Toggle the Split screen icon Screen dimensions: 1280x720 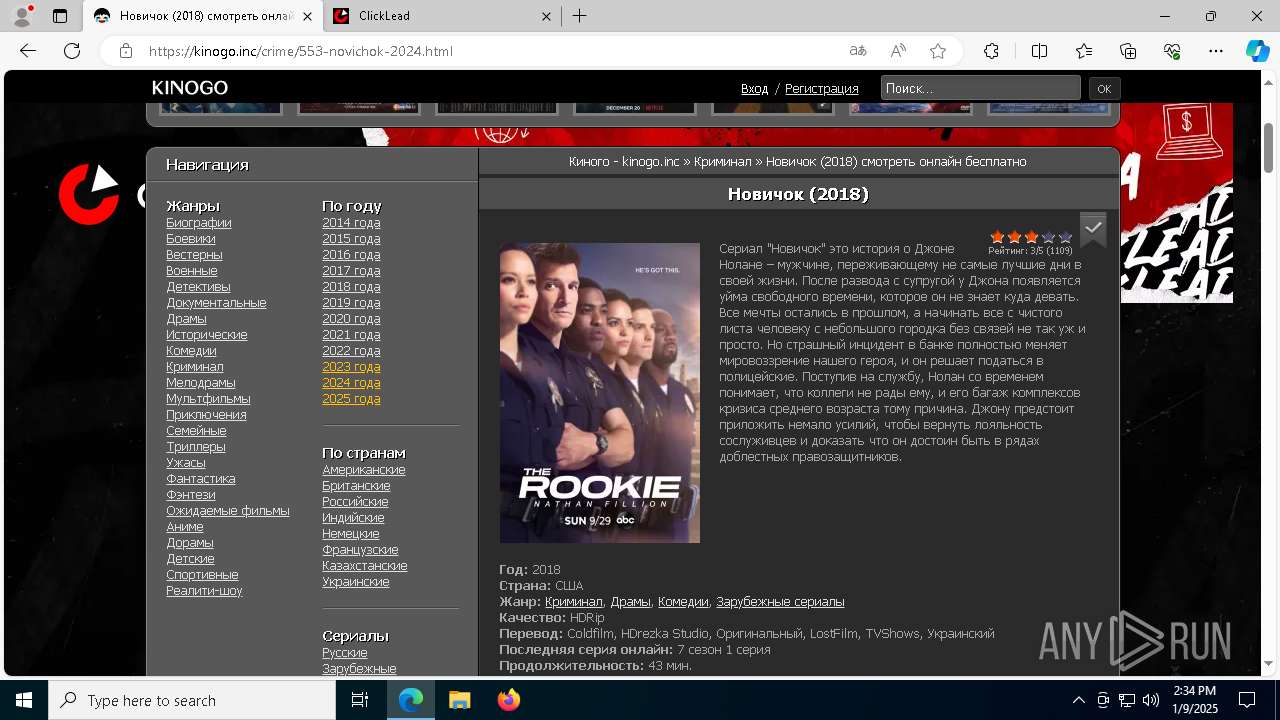[1039, 51]
